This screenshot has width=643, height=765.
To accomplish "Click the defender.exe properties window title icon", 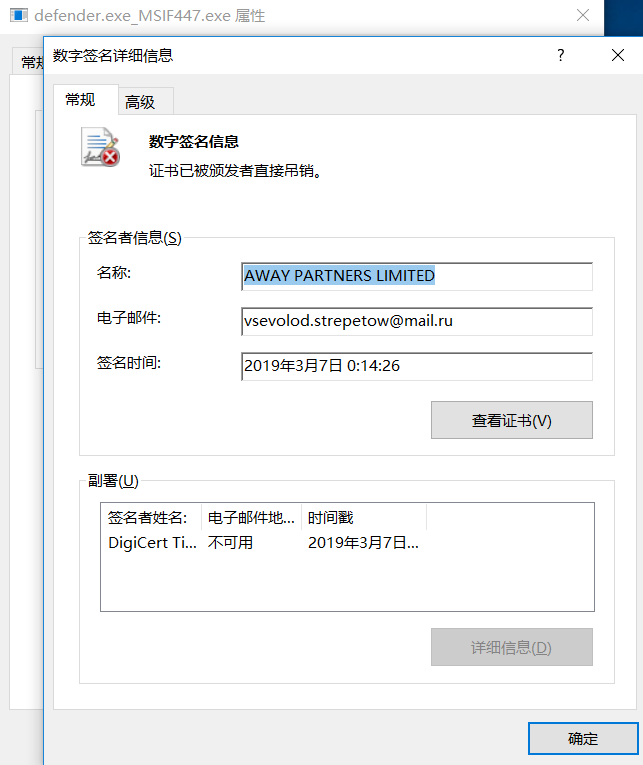I will coord(19,16).
